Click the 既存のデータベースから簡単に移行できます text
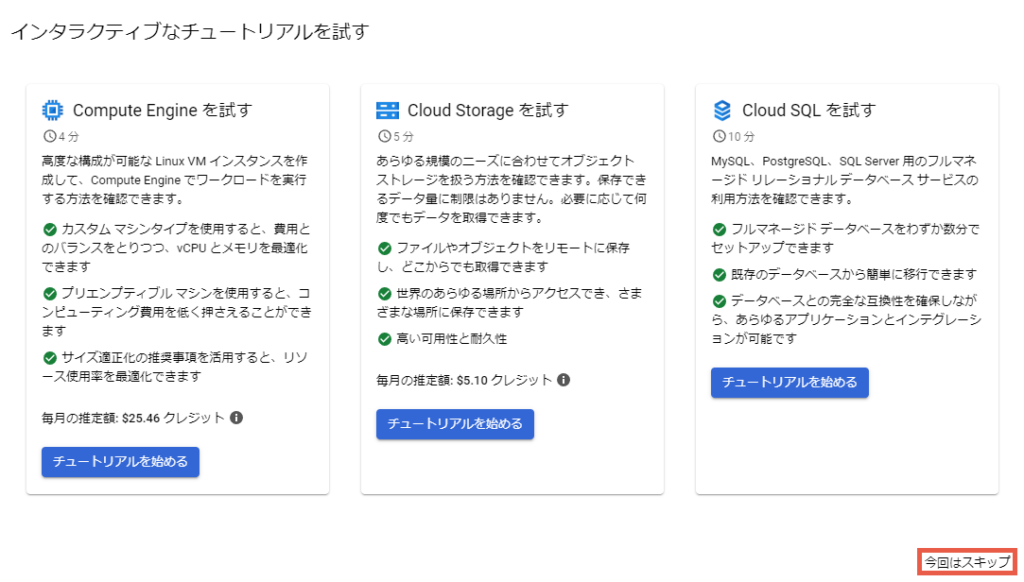1024x582 pixels. coord(854,274)
